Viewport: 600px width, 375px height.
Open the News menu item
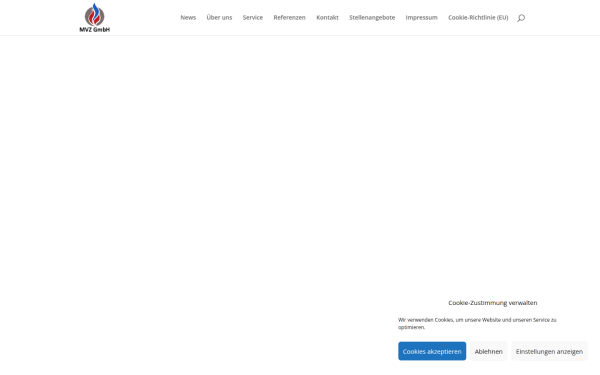188,18
